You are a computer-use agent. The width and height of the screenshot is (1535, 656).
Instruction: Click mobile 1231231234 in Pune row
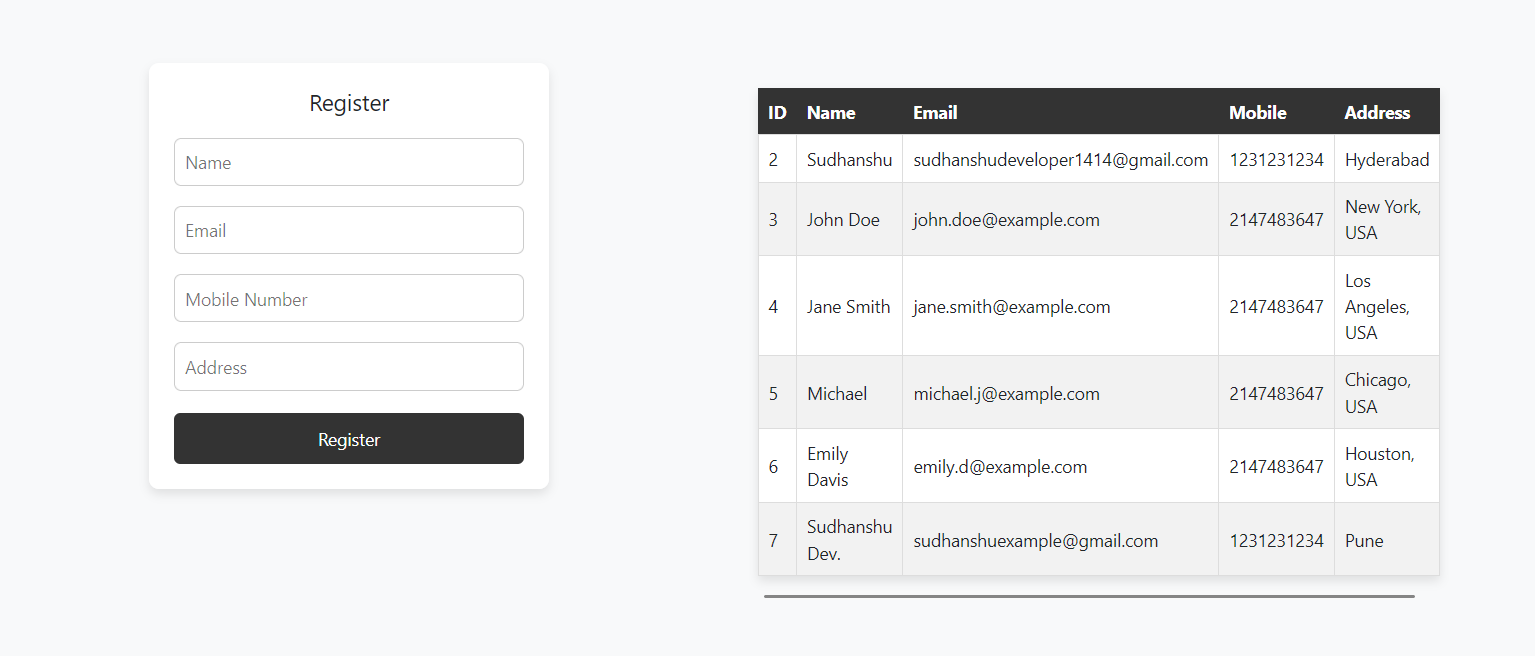tap(1276, 540)
